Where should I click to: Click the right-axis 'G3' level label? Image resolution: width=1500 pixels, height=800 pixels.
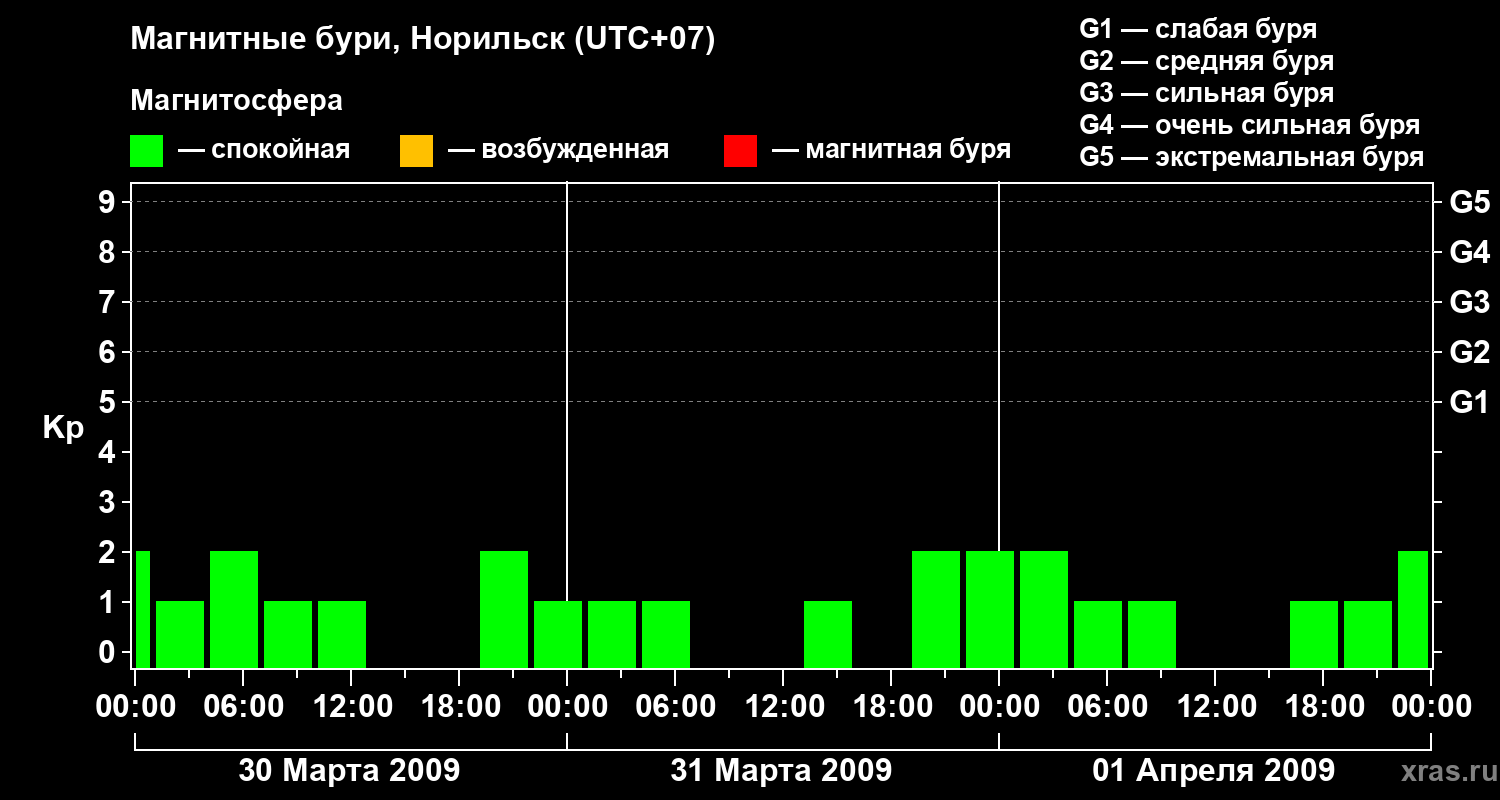(1469, 302)
